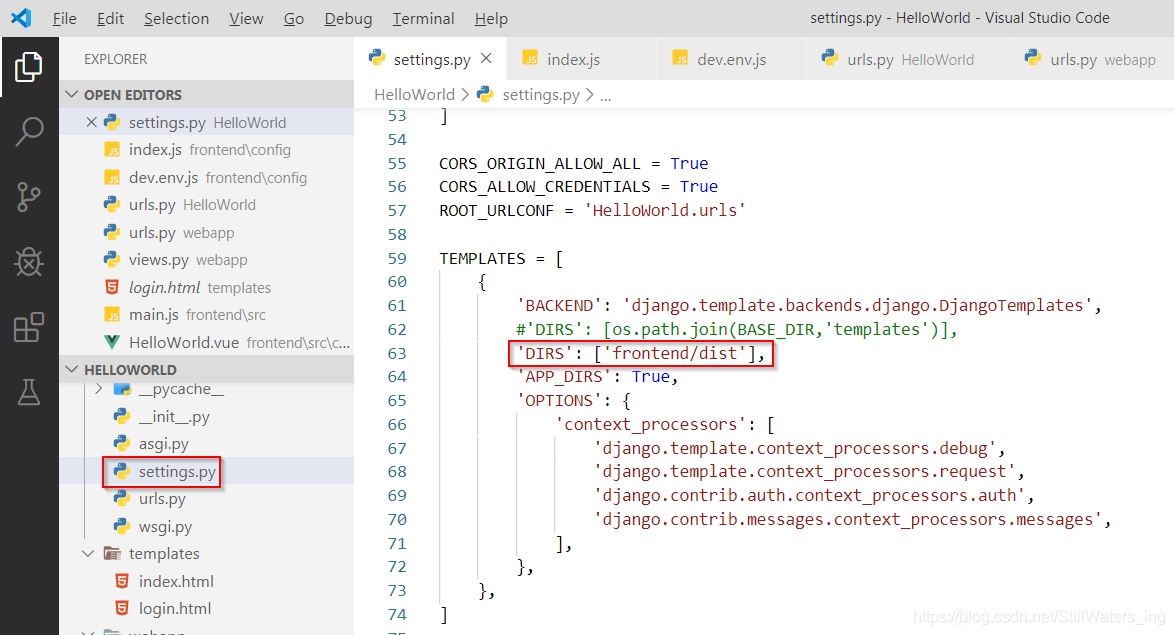Click the contrib.messages.context_processors.messages line
Viewport: 1174px width, 635px height.
point(853,520)
